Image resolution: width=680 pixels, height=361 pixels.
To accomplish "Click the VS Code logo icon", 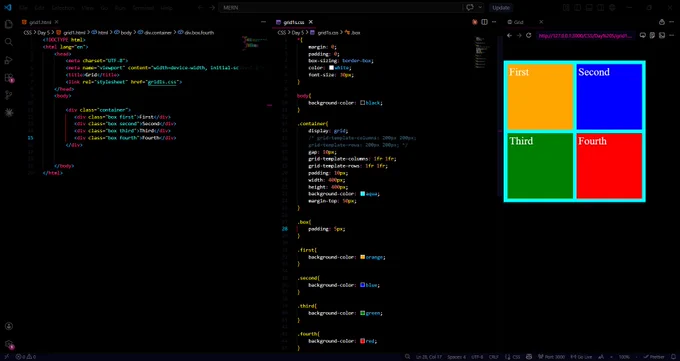I will tap(7, 7).
